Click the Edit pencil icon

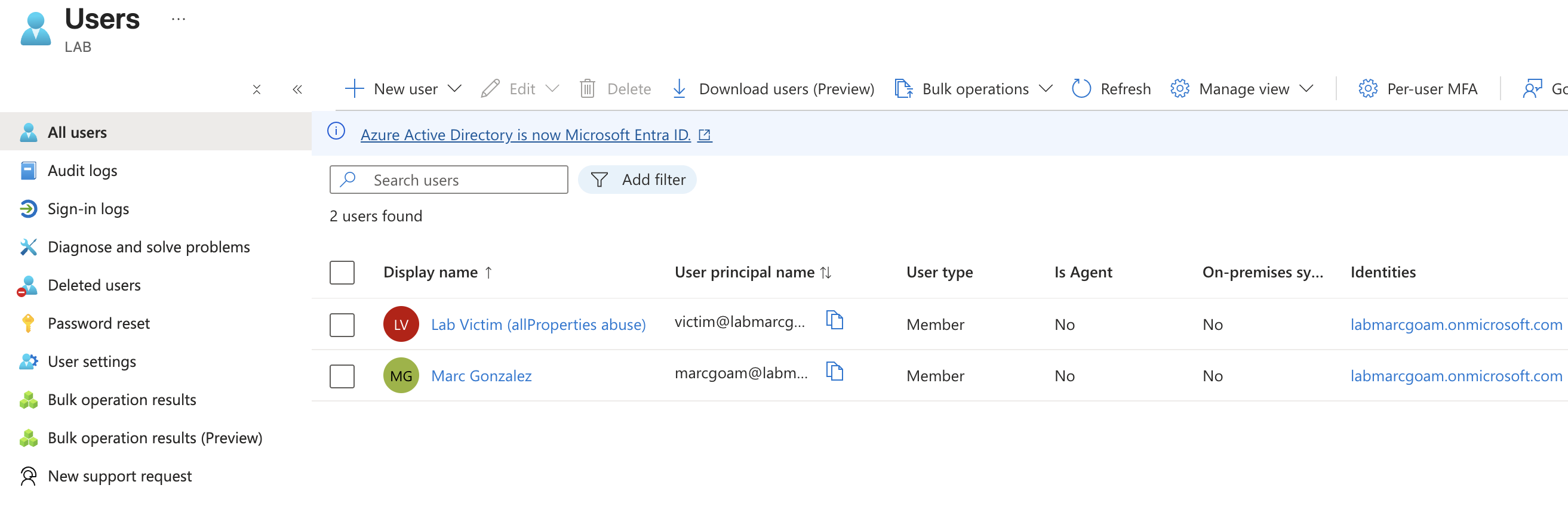tap(490, 89)
